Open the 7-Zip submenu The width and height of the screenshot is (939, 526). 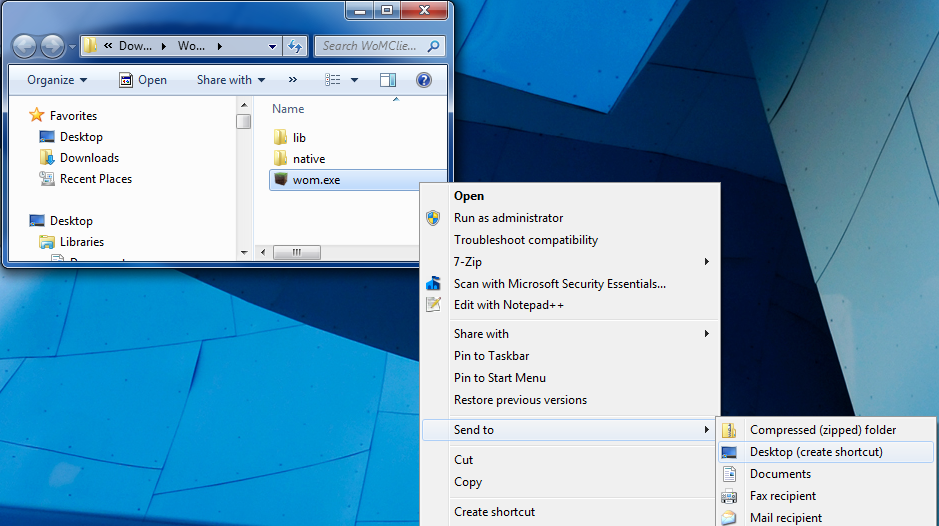(570, 262)
